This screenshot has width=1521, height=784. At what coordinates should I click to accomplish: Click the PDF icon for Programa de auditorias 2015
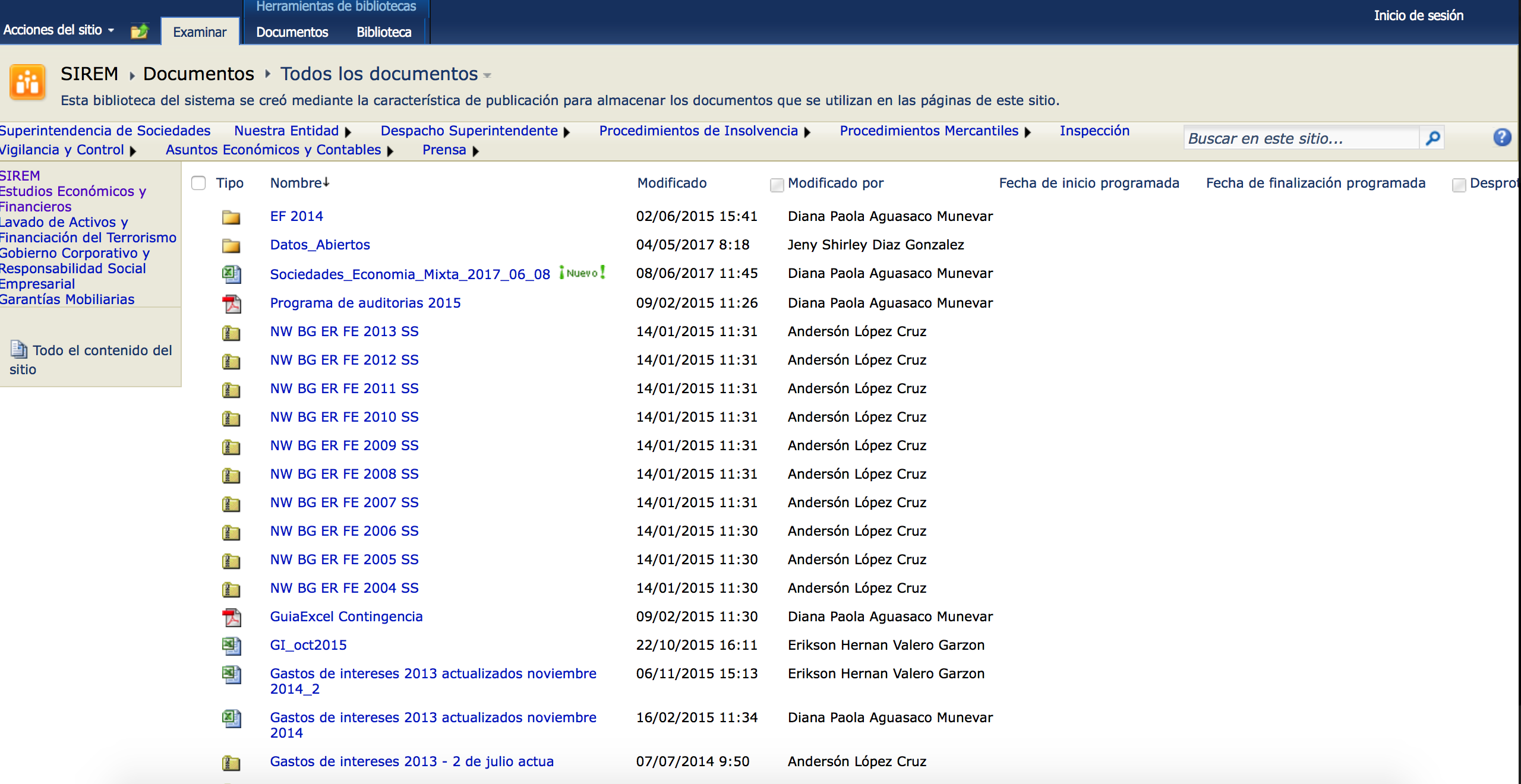coord(231,304)
